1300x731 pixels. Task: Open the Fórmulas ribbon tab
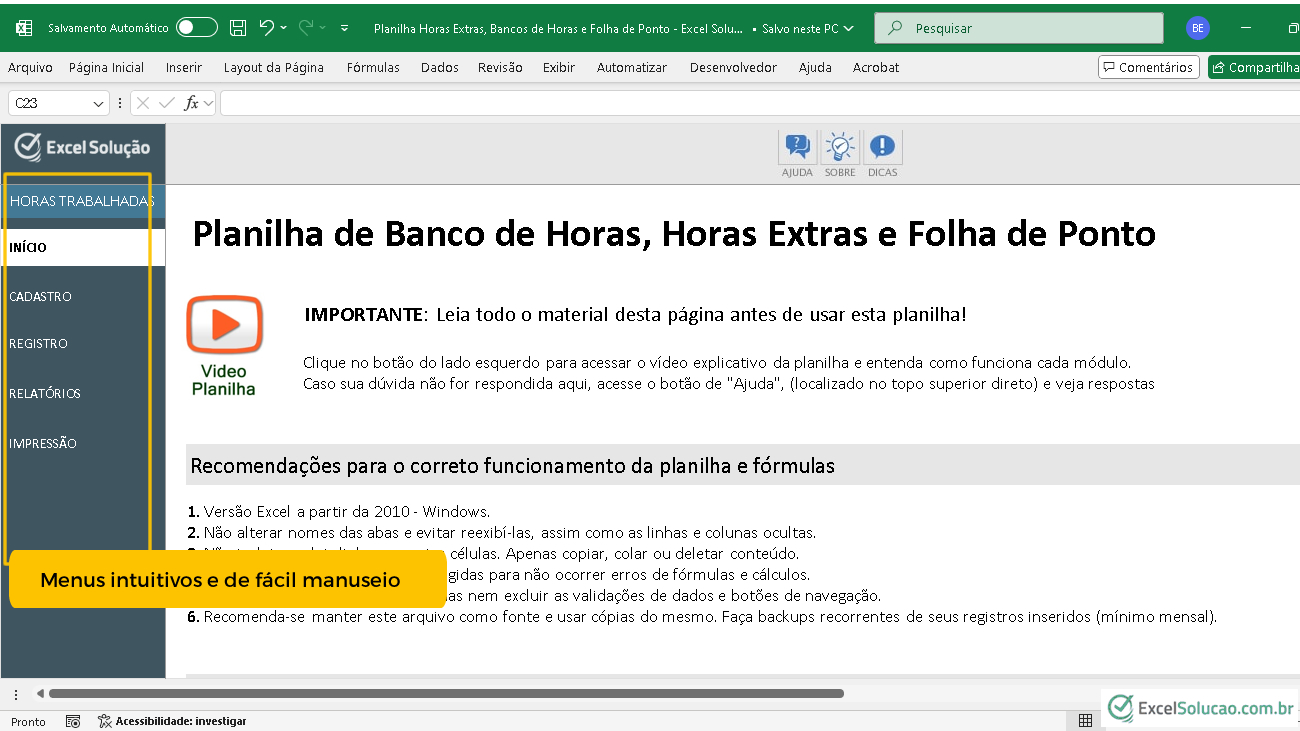(373, 67)
